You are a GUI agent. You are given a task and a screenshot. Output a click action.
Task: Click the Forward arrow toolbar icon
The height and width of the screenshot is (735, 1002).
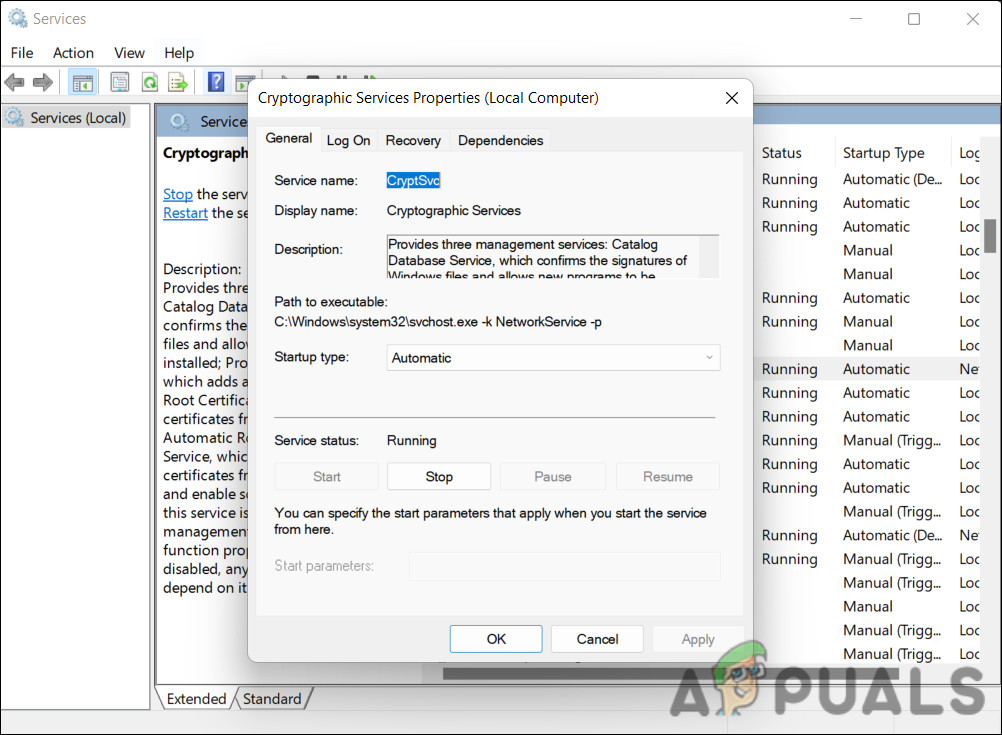43,82
